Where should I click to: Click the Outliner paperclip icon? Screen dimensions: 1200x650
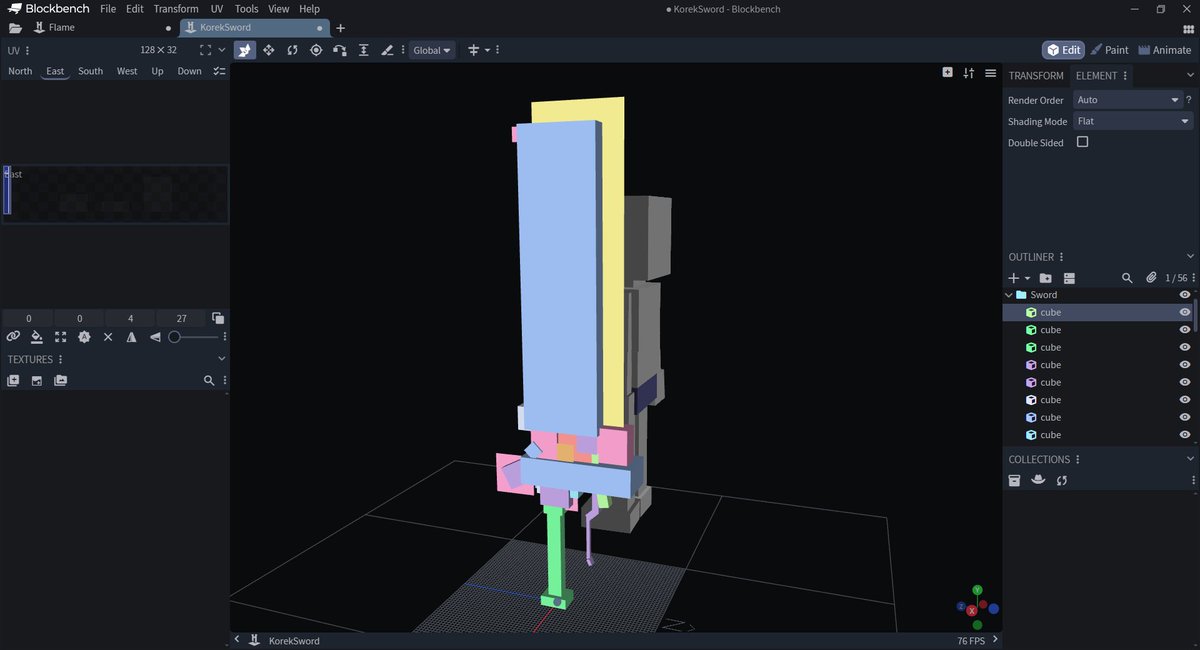click(x=1151, y=278)
